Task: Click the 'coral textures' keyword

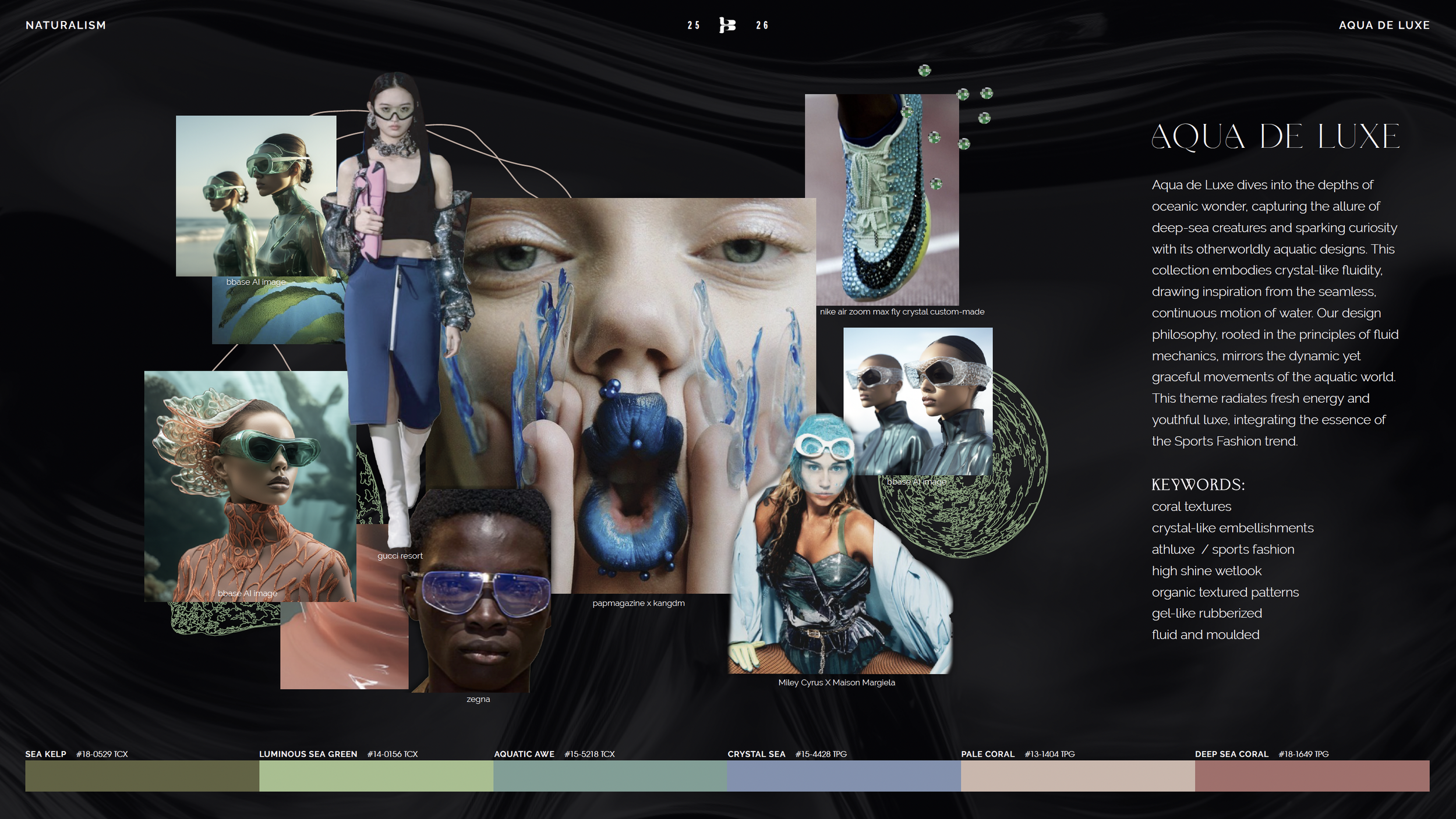Action: pos(1192,506)
